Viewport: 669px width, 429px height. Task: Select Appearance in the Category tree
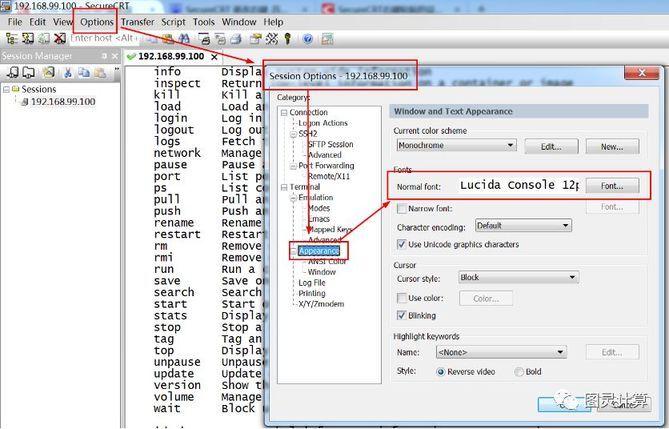pyautogui.click(x=319, y=251)
